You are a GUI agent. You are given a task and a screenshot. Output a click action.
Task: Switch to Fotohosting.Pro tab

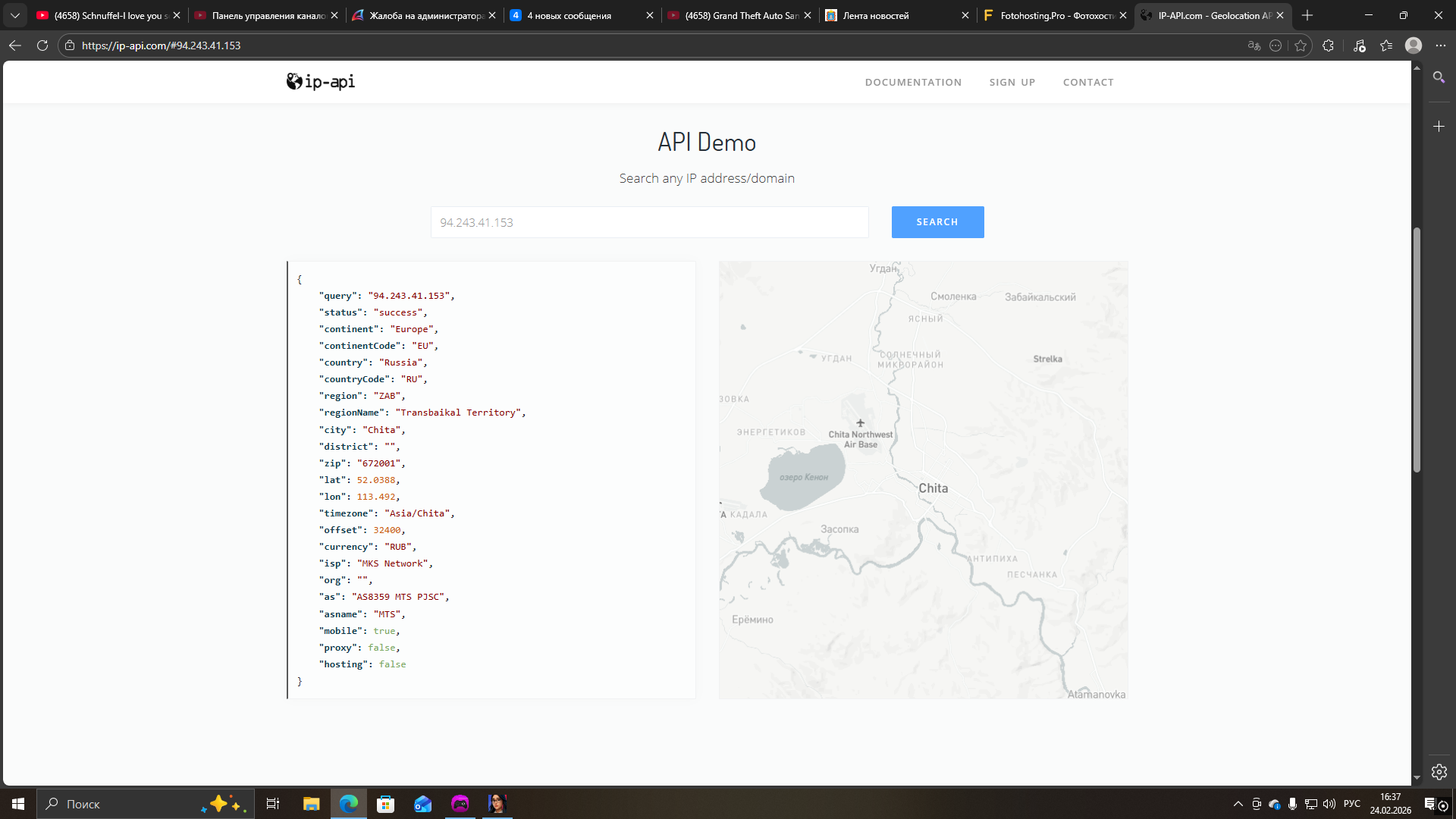point(1054,15)
